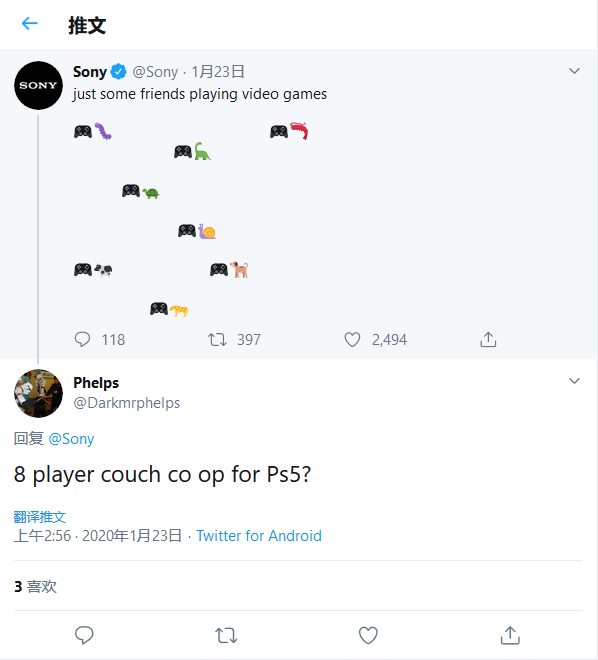Click the Sony verified badge icon
This screenshot has width=598, height=660.
pyautogui.click(x=118, y=72)
